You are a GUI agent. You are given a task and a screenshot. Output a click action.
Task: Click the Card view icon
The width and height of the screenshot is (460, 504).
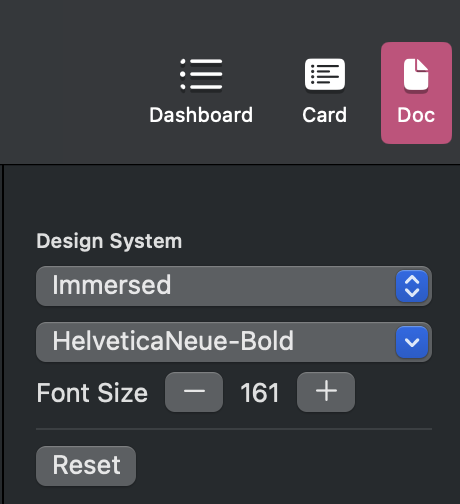tap(325, 74)
